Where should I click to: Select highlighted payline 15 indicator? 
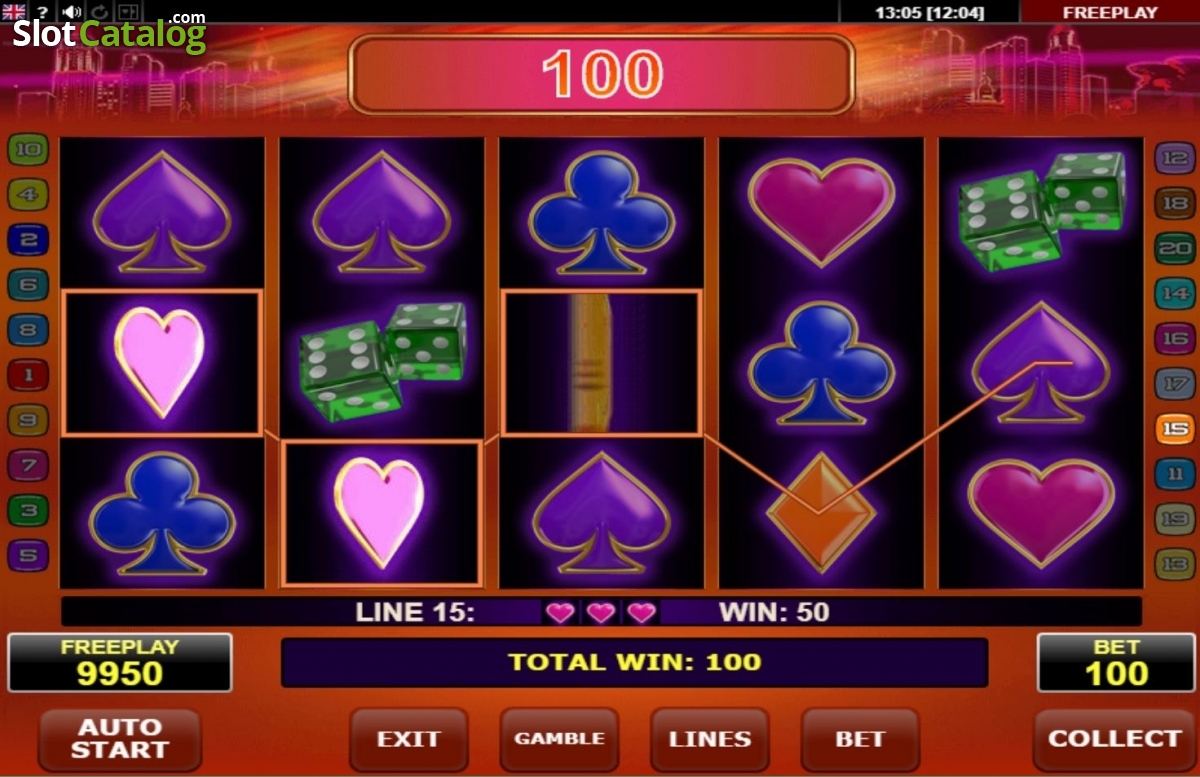1174,429
